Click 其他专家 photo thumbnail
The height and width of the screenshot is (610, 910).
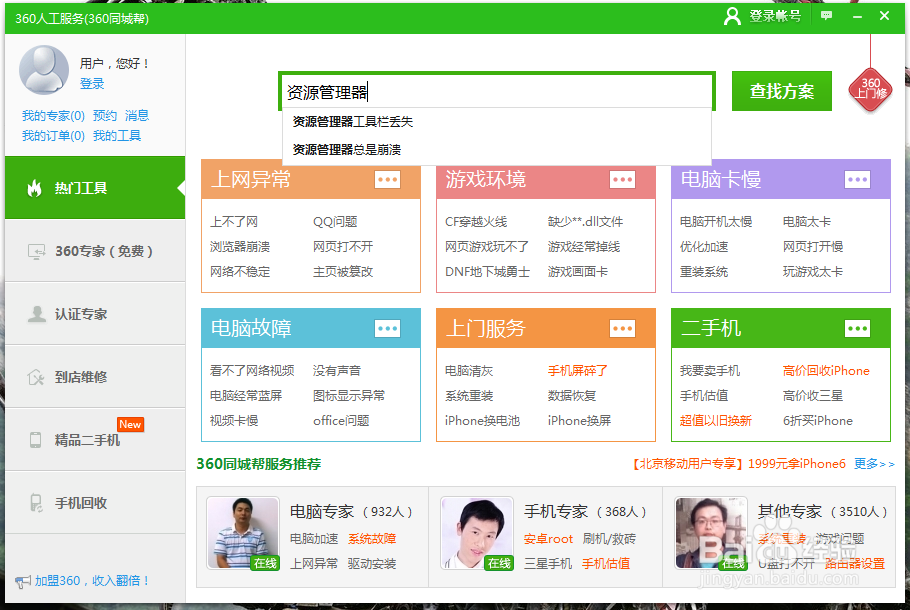(711, 533)
